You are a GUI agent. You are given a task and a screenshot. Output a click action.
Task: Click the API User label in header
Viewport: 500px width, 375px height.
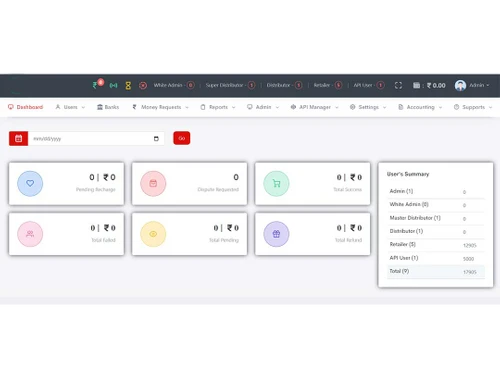363,85
